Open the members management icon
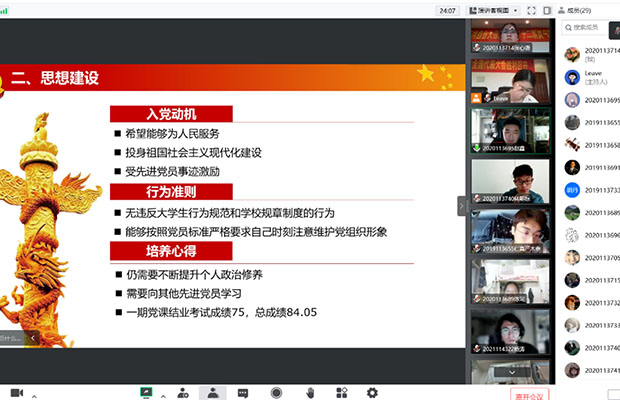The image size is (620, 400). coord(212,393)
